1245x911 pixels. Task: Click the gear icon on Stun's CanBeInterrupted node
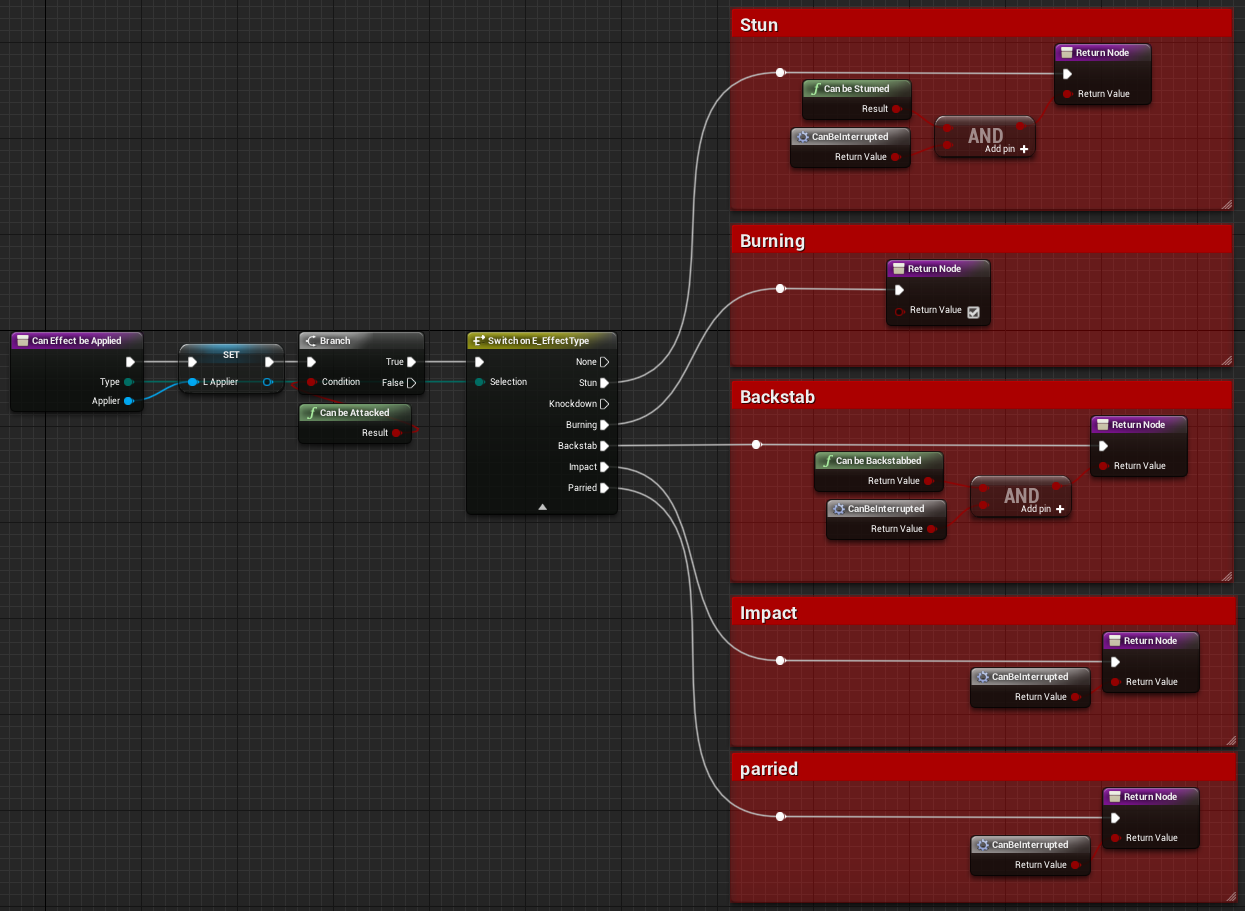pos(802,137)
